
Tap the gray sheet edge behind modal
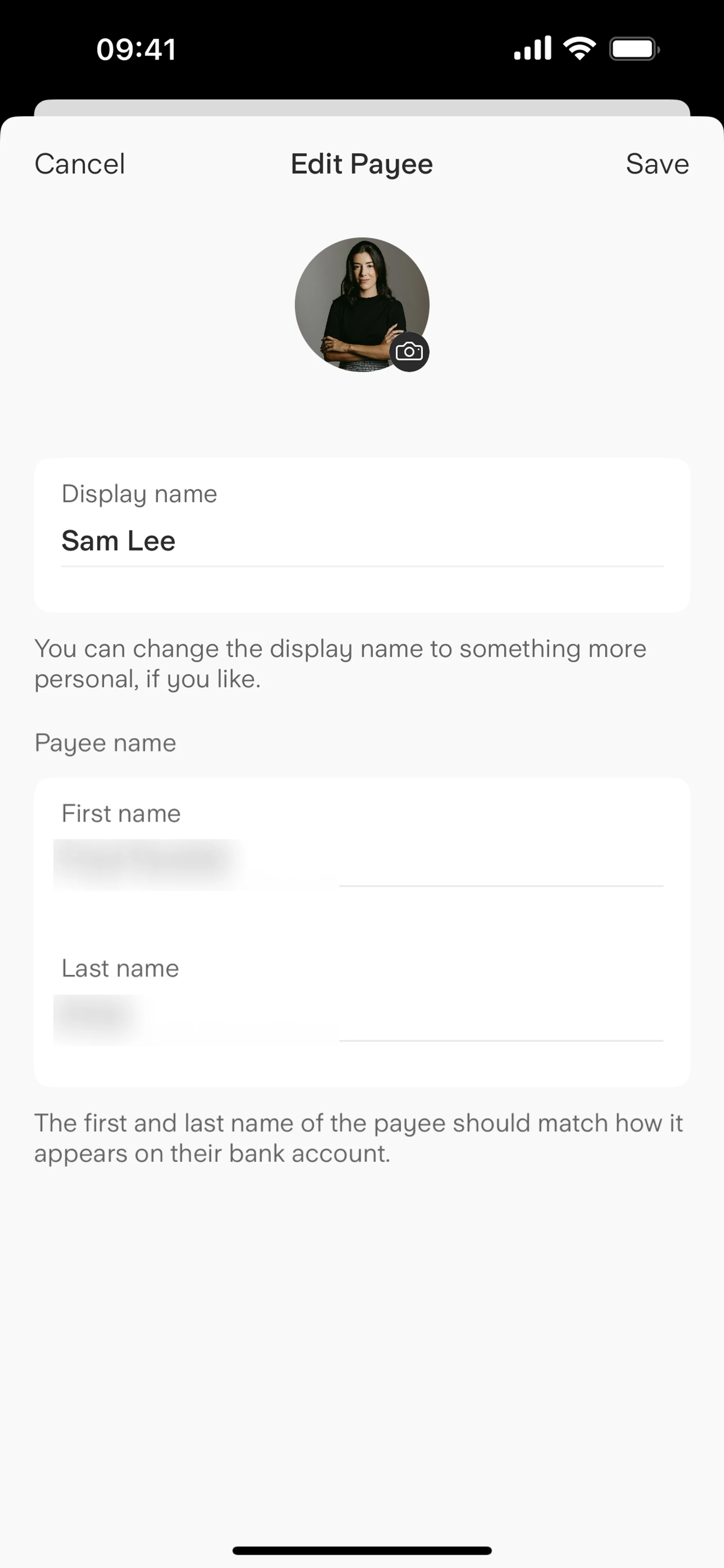362,107
